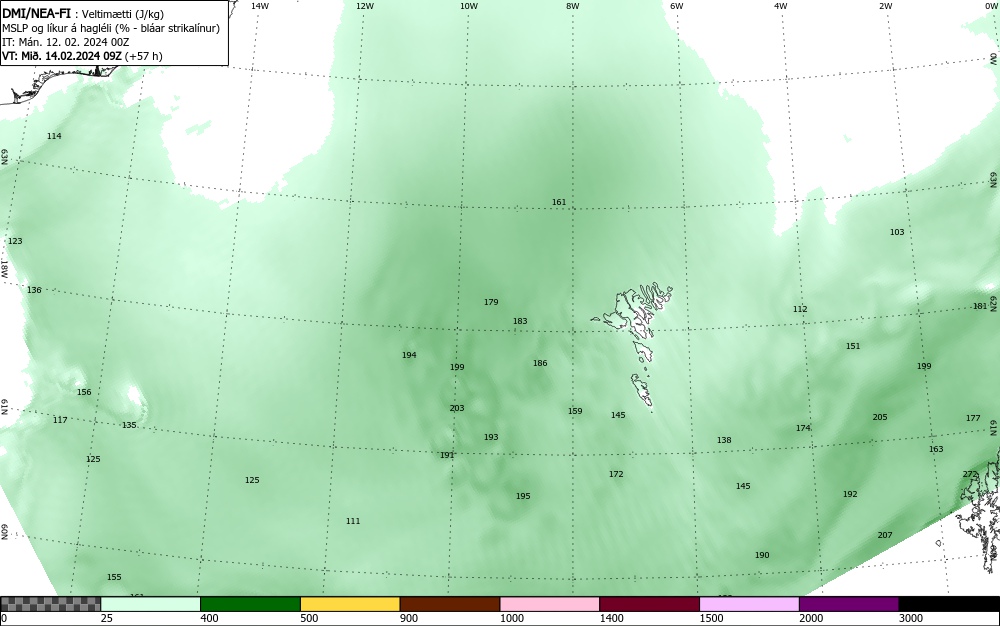Click the 0W longitude label
Viewport: 1000px width, 626px height.
[990, 6]
